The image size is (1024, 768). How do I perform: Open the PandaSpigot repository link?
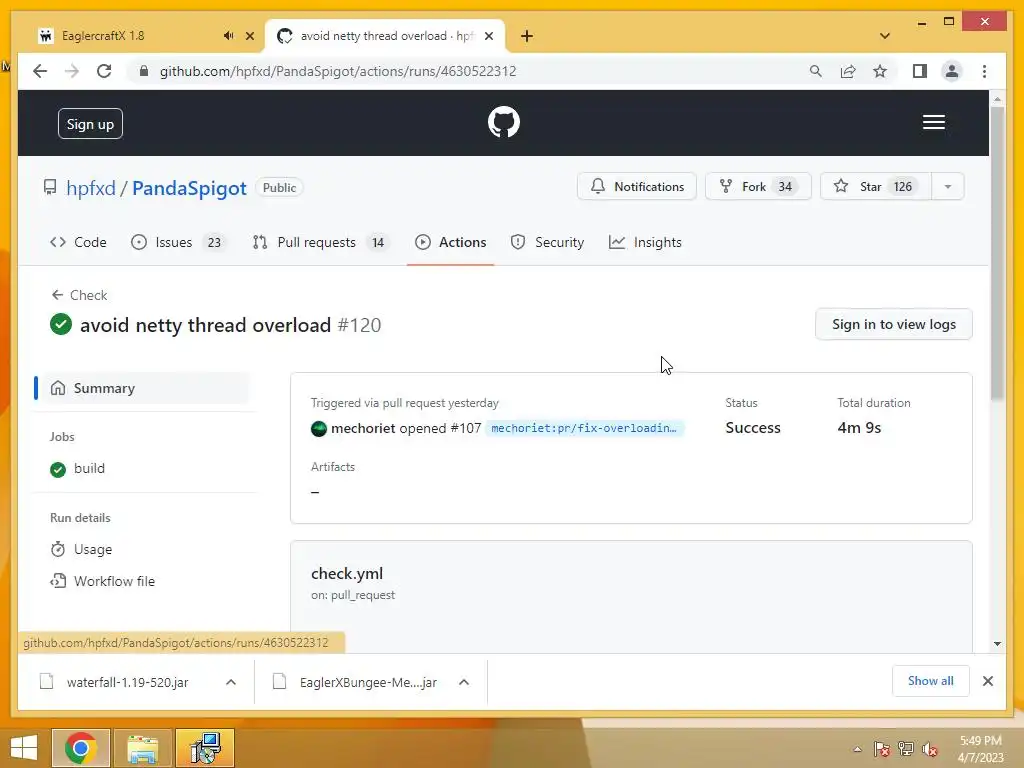point(189,188)
